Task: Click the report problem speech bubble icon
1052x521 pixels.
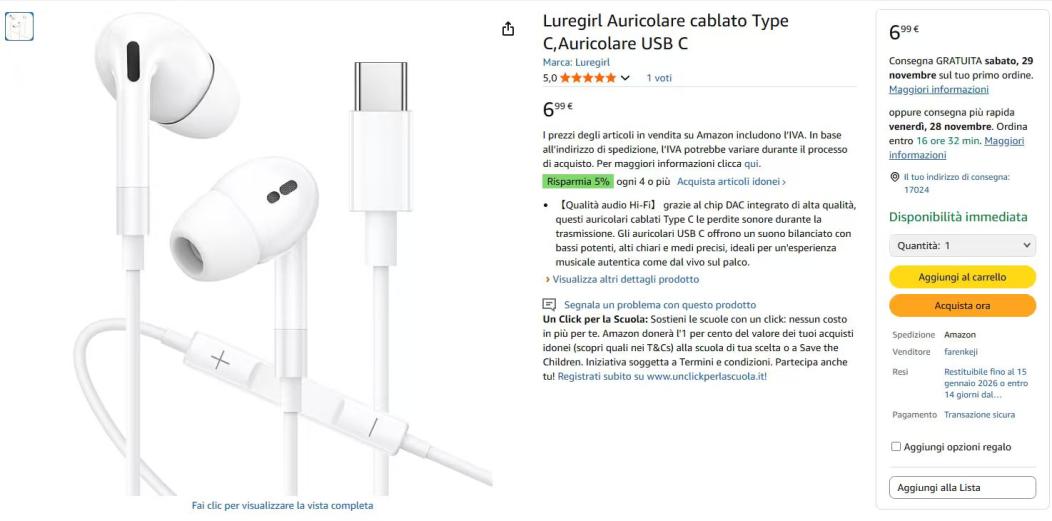Action: [549, 304]
